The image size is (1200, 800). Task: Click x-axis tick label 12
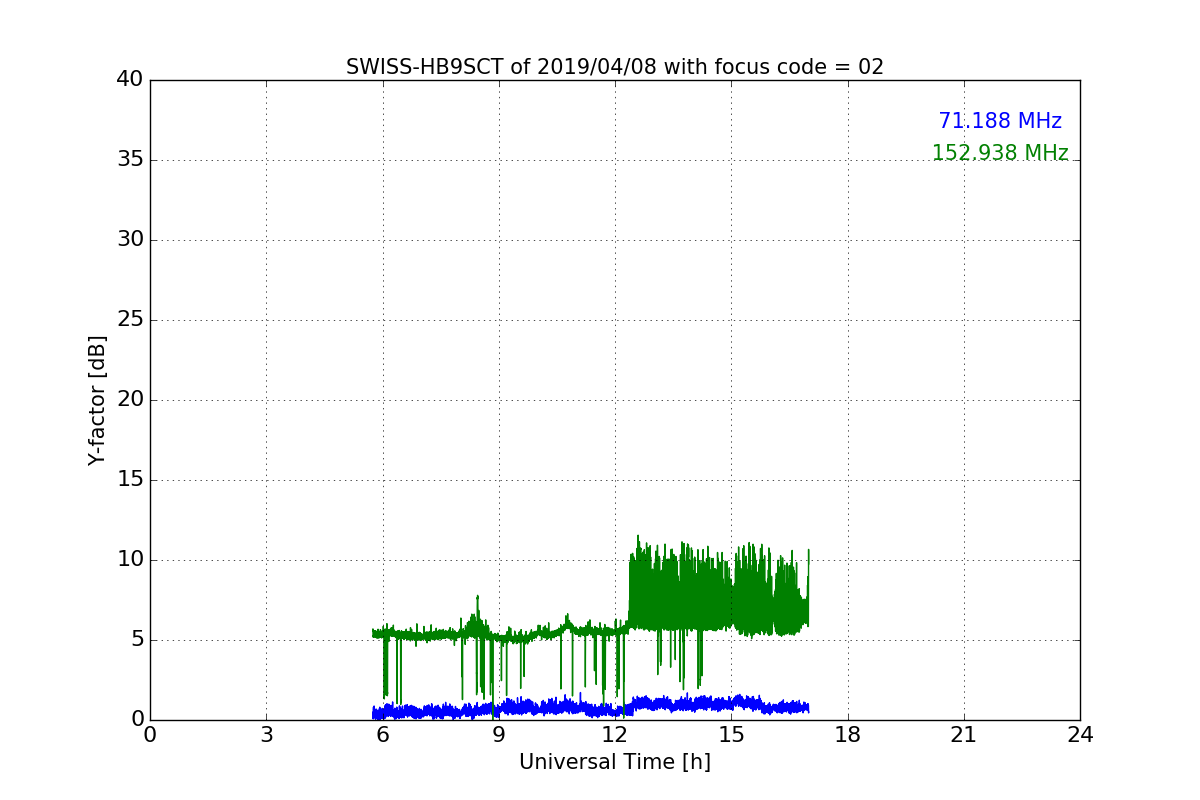click(x=615, y=735)
